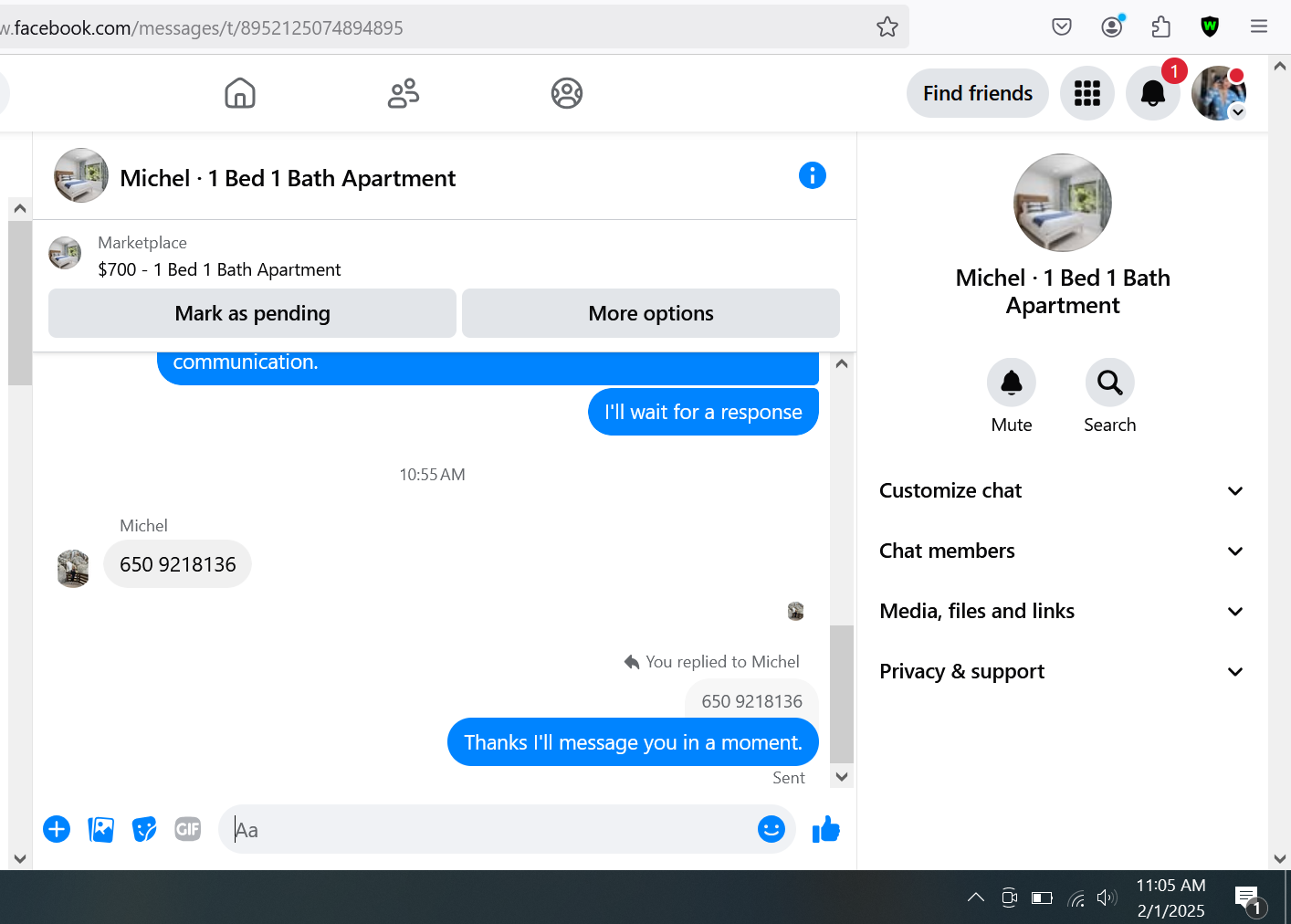Open the emoji picker smiley icon
1291x924 pixels.
[771, 829]
